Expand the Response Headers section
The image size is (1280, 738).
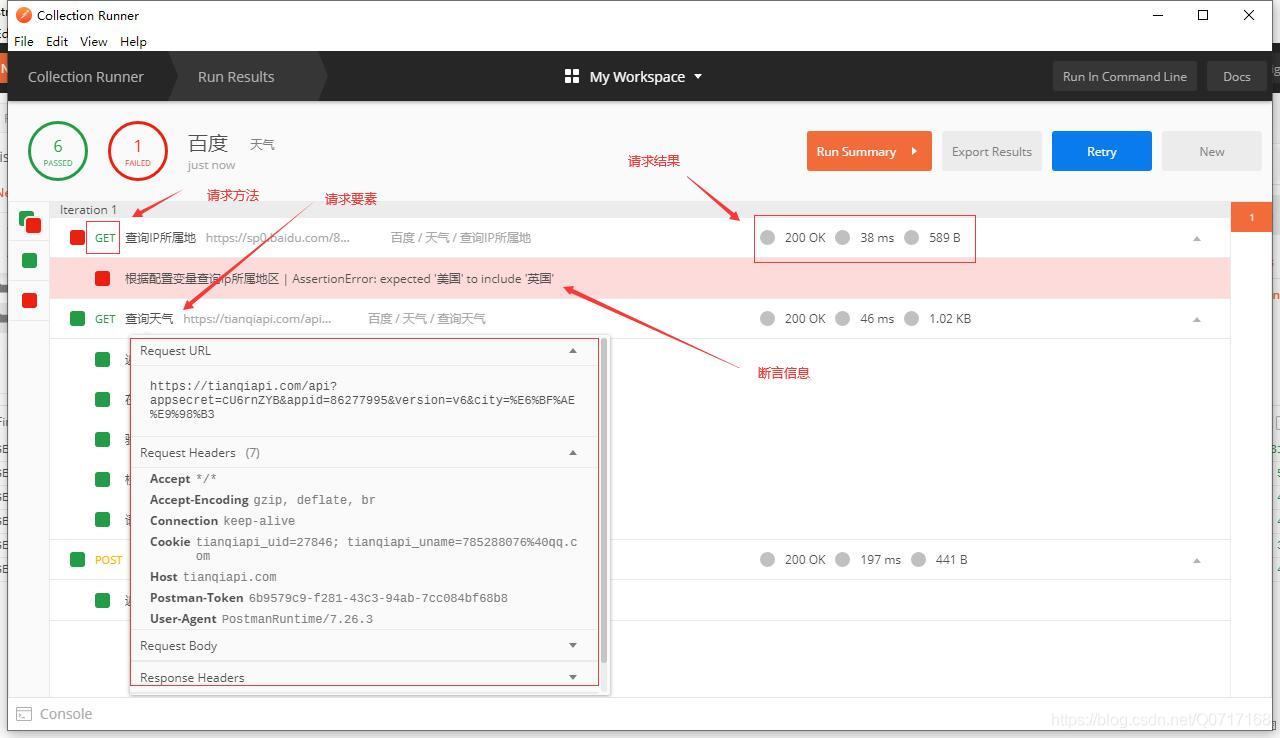click(573, 677)
